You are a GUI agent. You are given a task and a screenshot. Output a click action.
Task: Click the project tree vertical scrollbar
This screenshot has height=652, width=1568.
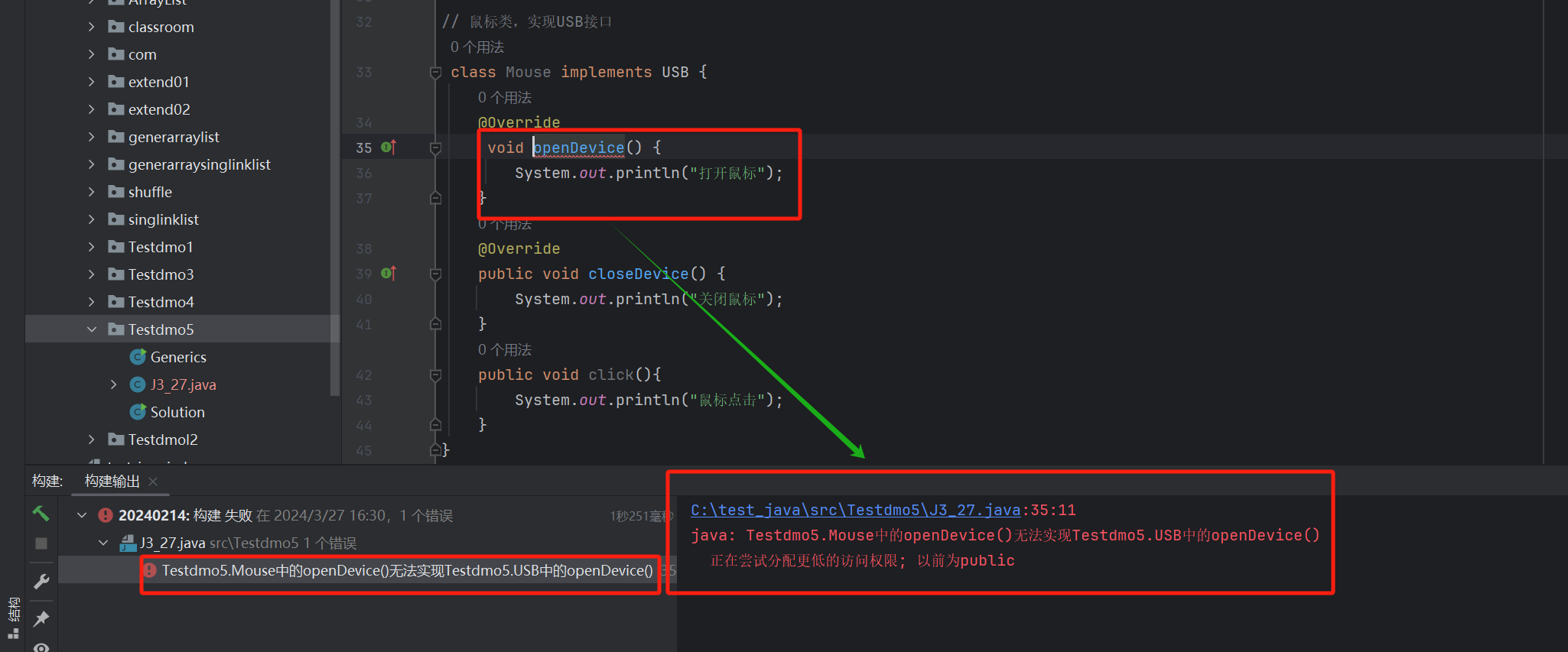(x=334, y=197)
